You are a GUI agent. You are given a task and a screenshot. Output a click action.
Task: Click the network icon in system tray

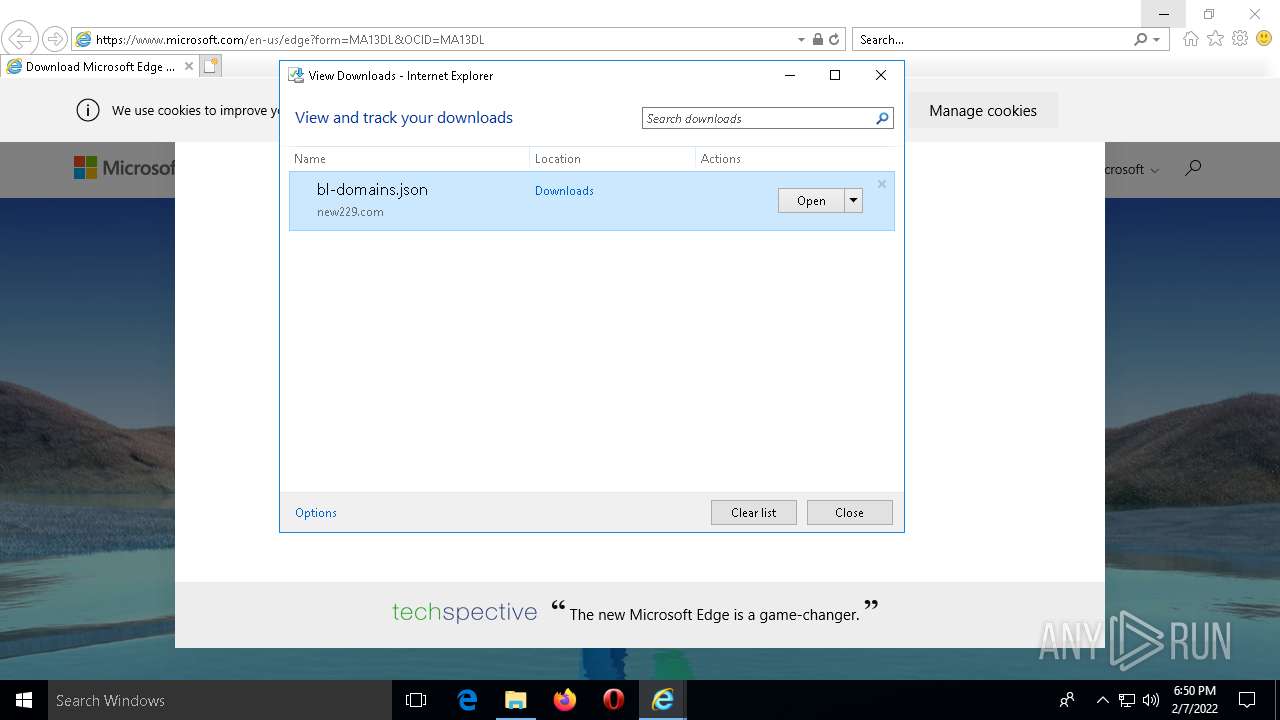(1127, 700)
